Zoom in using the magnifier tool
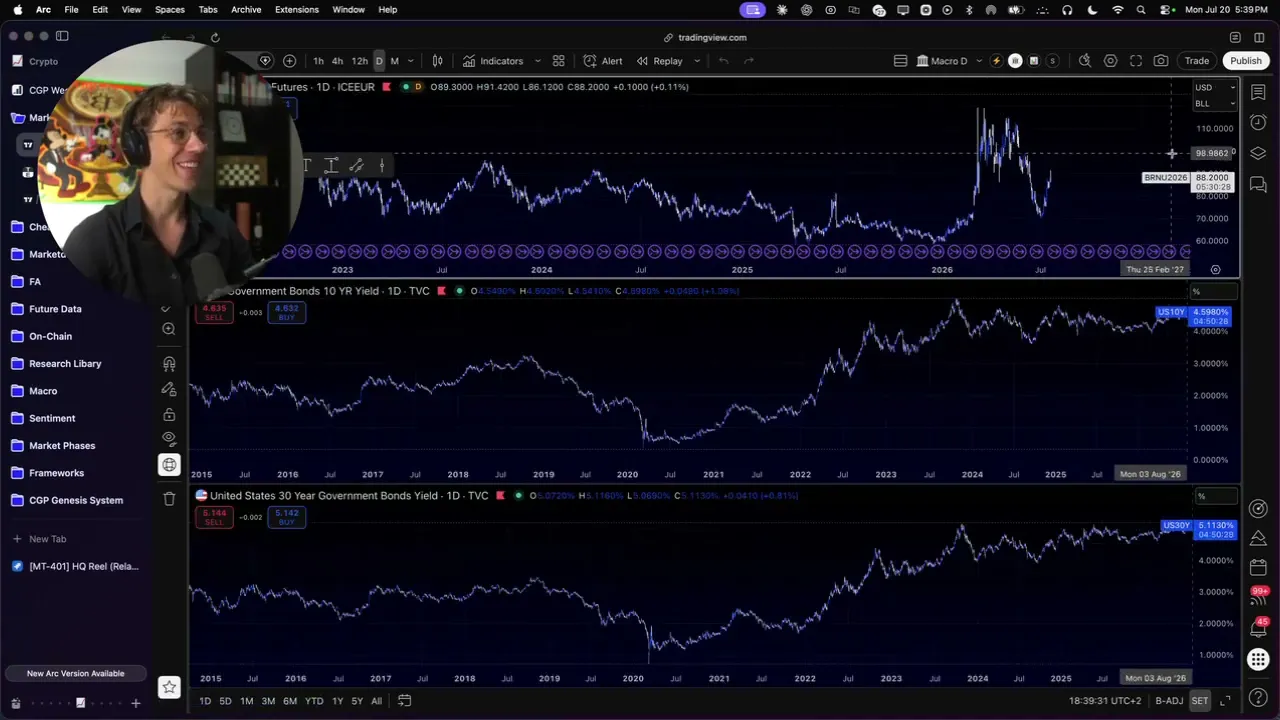1280x720 pixels. click(x=169, y=328)
